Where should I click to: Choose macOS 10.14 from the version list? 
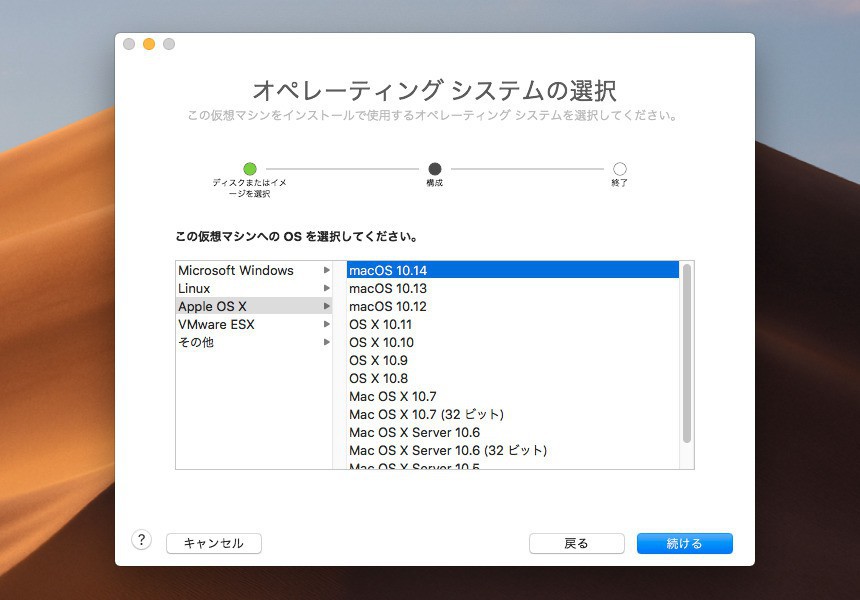click(x=388, y=271)
